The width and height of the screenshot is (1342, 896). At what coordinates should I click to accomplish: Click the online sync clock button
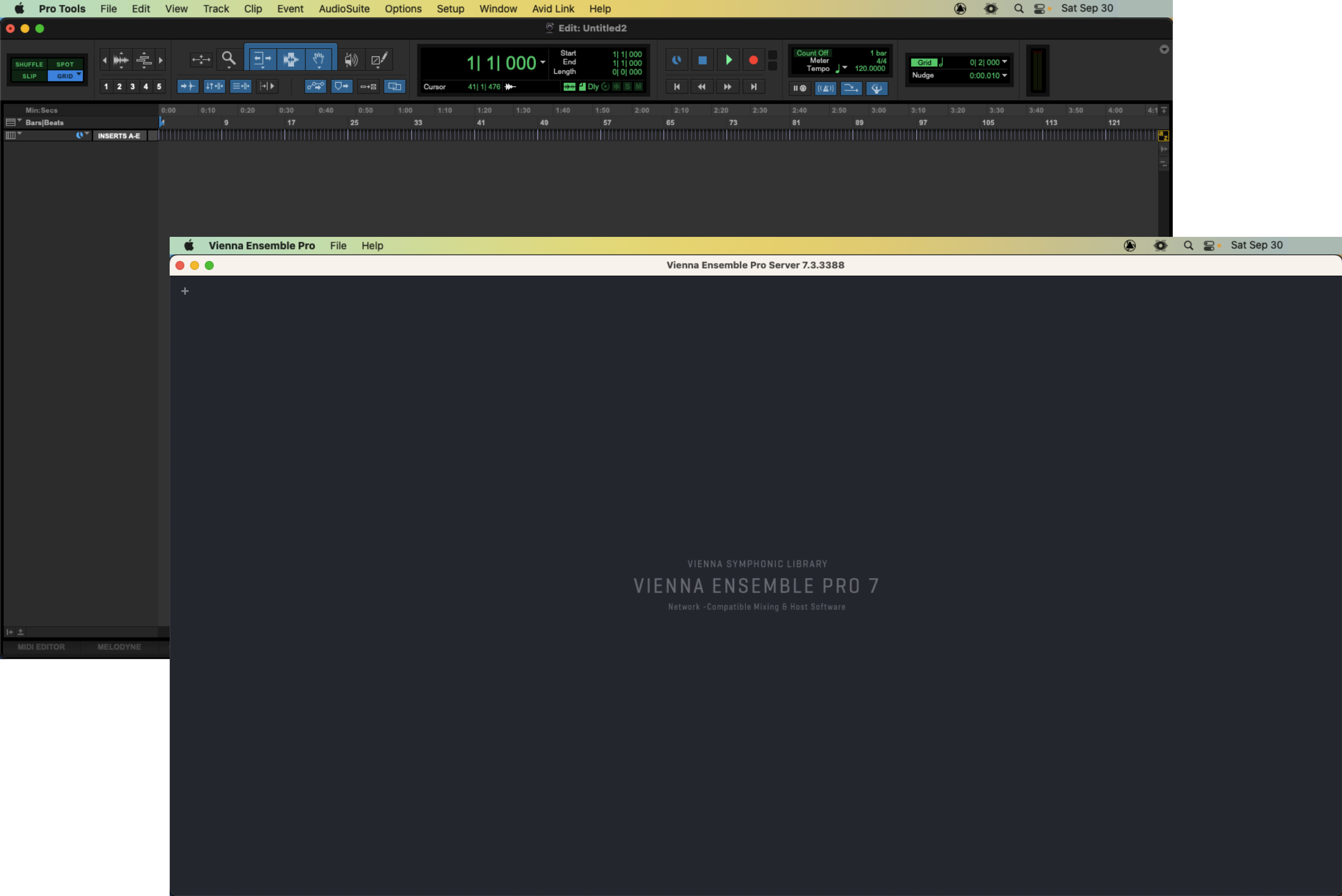(676, 60)
